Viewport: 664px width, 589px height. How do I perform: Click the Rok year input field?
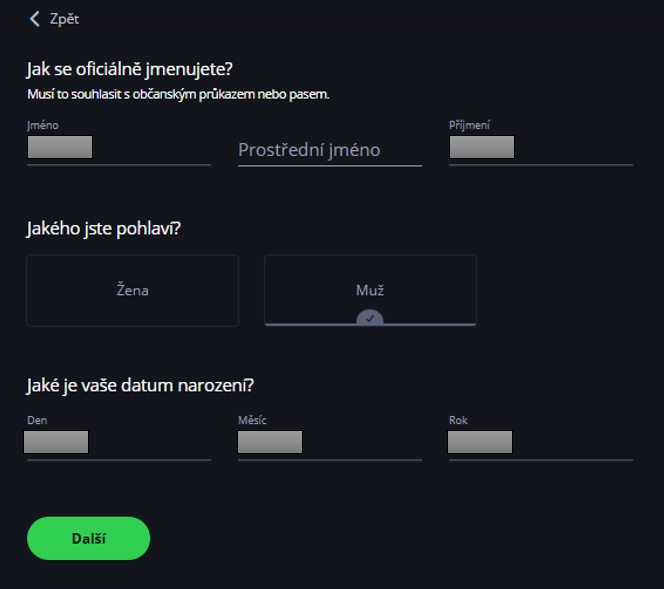pos(540,443)
